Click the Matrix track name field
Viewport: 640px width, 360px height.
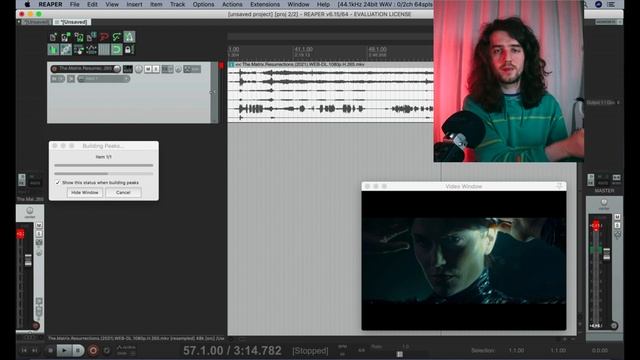point(85,69)
